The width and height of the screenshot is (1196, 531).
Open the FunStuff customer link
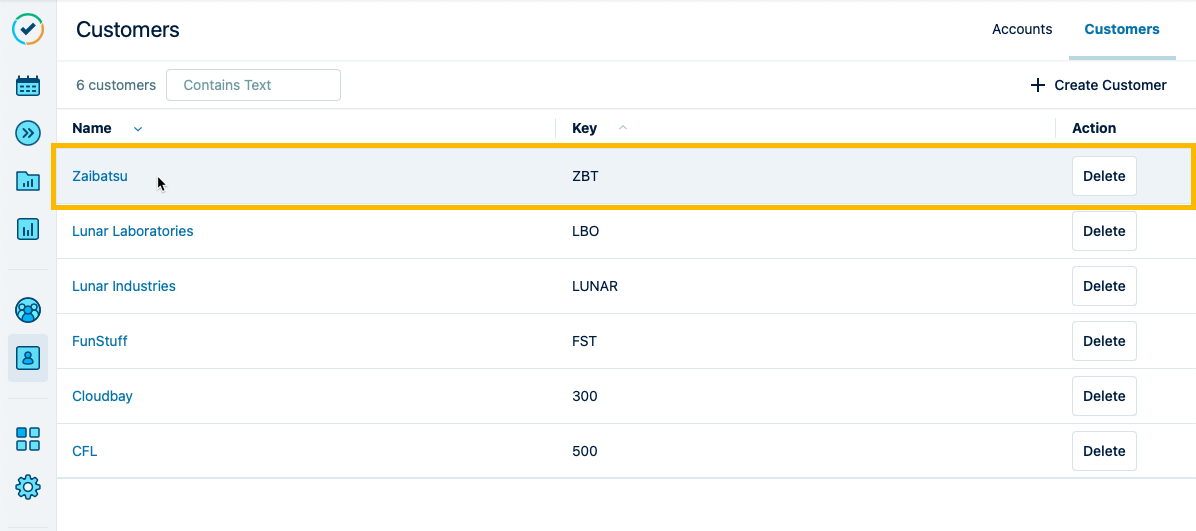click(100, 341)
